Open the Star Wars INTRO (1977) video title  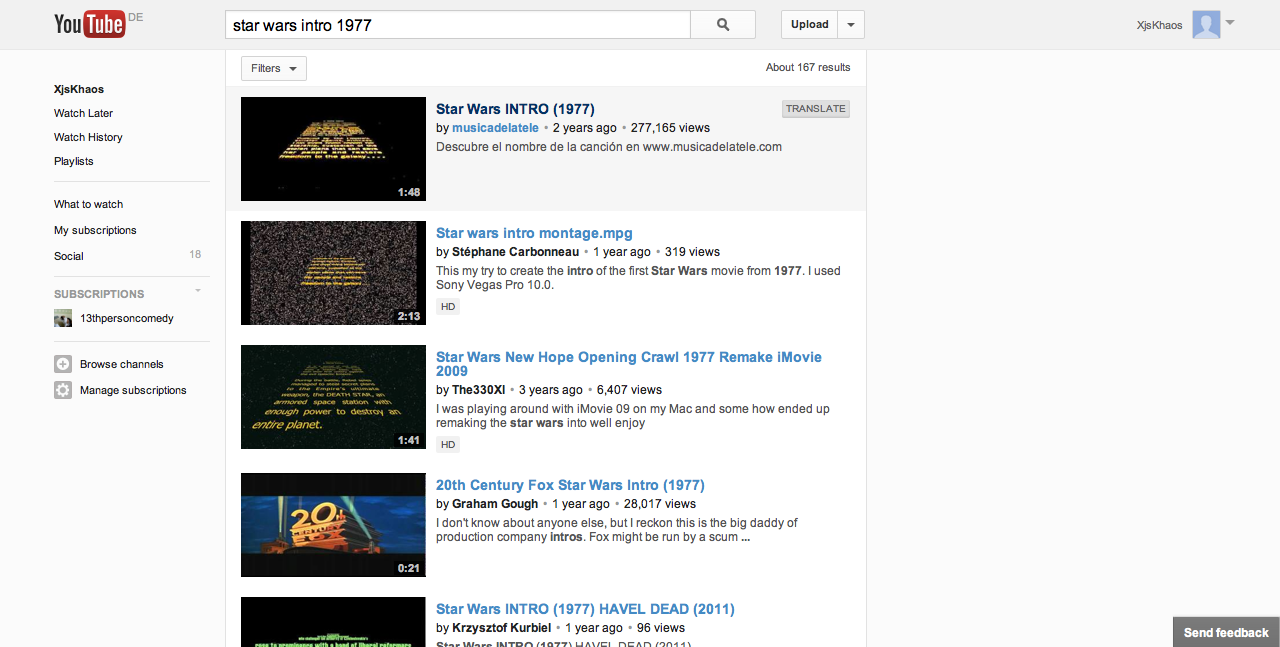[x=515, y=109]
